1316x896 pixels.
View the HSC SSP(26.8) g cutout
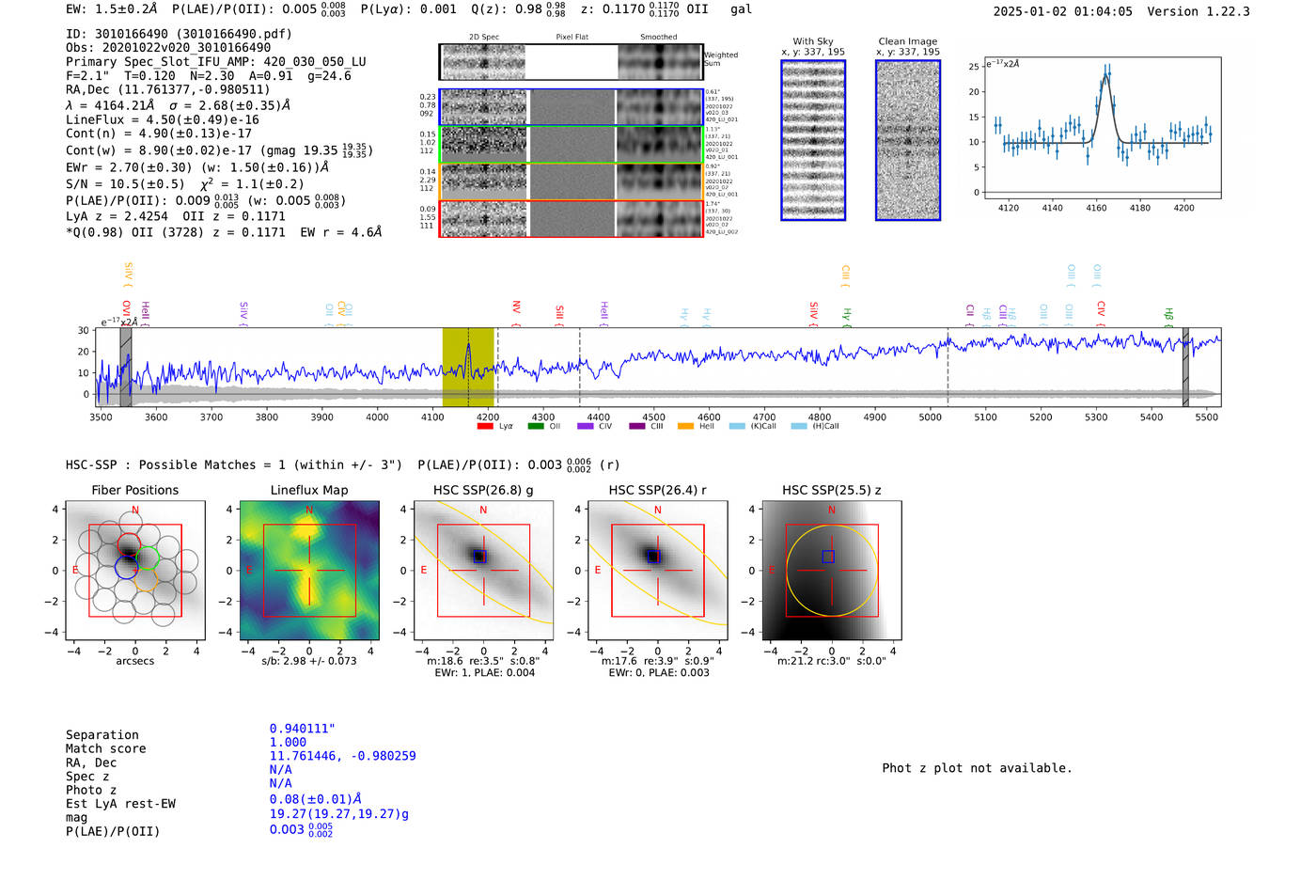tap(483, 571)
